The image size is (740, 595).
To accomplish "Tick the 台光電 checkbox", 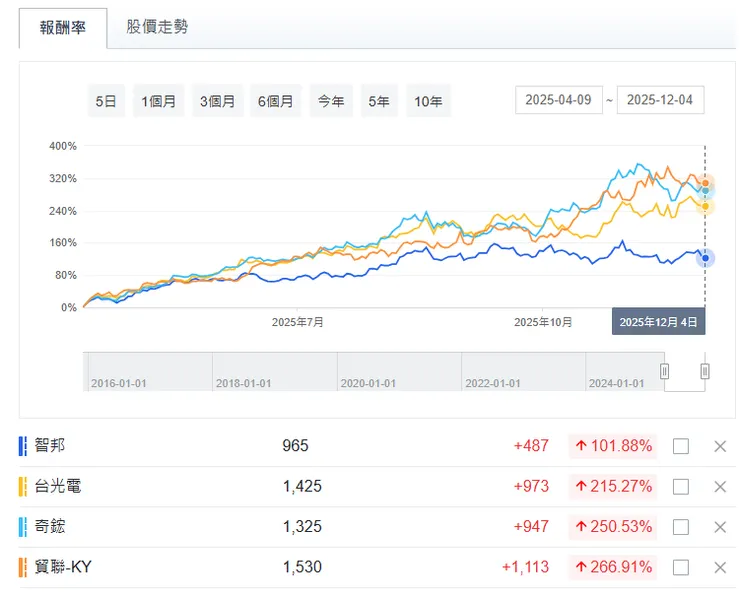I will 681,487.
